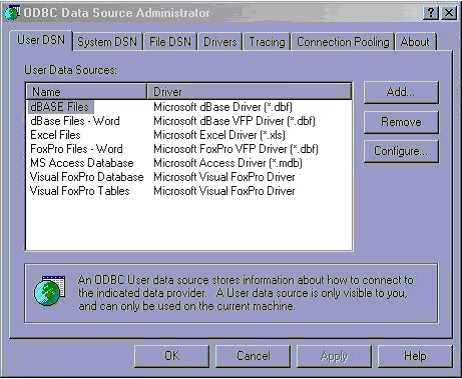
Task: Click the ODBC globe title bar icon
Action: (12, 13)
